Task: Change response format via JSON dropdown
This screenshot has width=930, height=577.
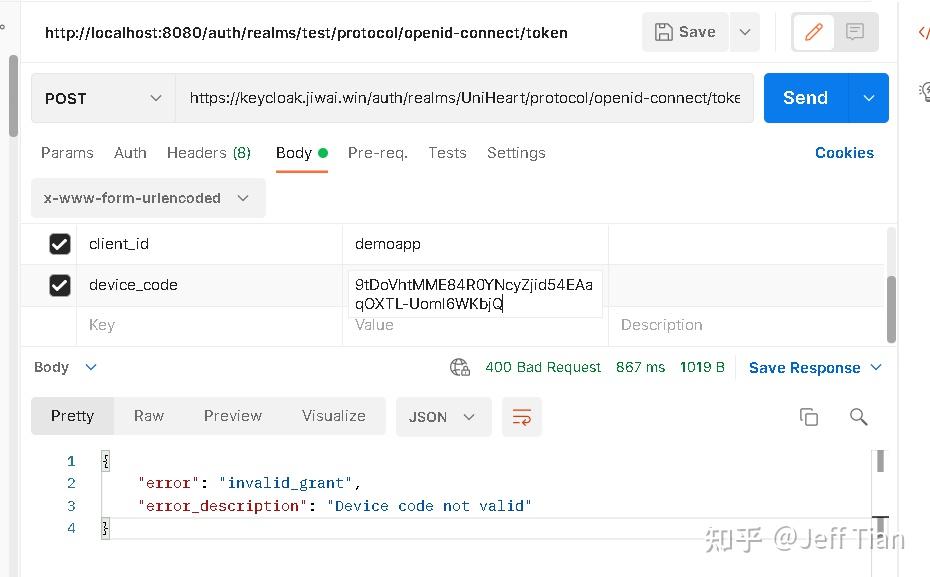Action: pyautogui.click(x=443, y=417)
